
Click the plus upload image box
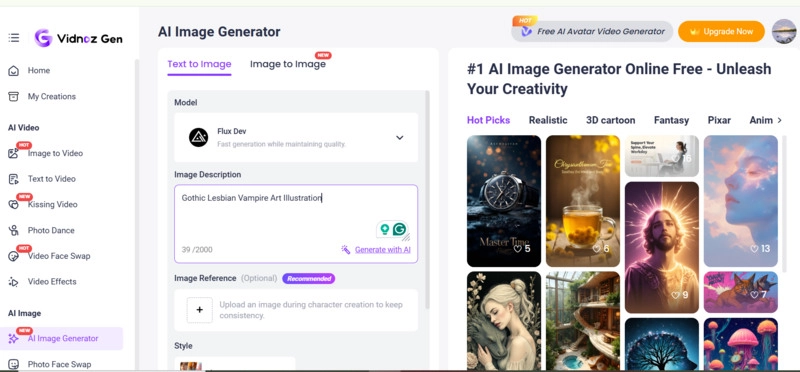click(199, 310)
